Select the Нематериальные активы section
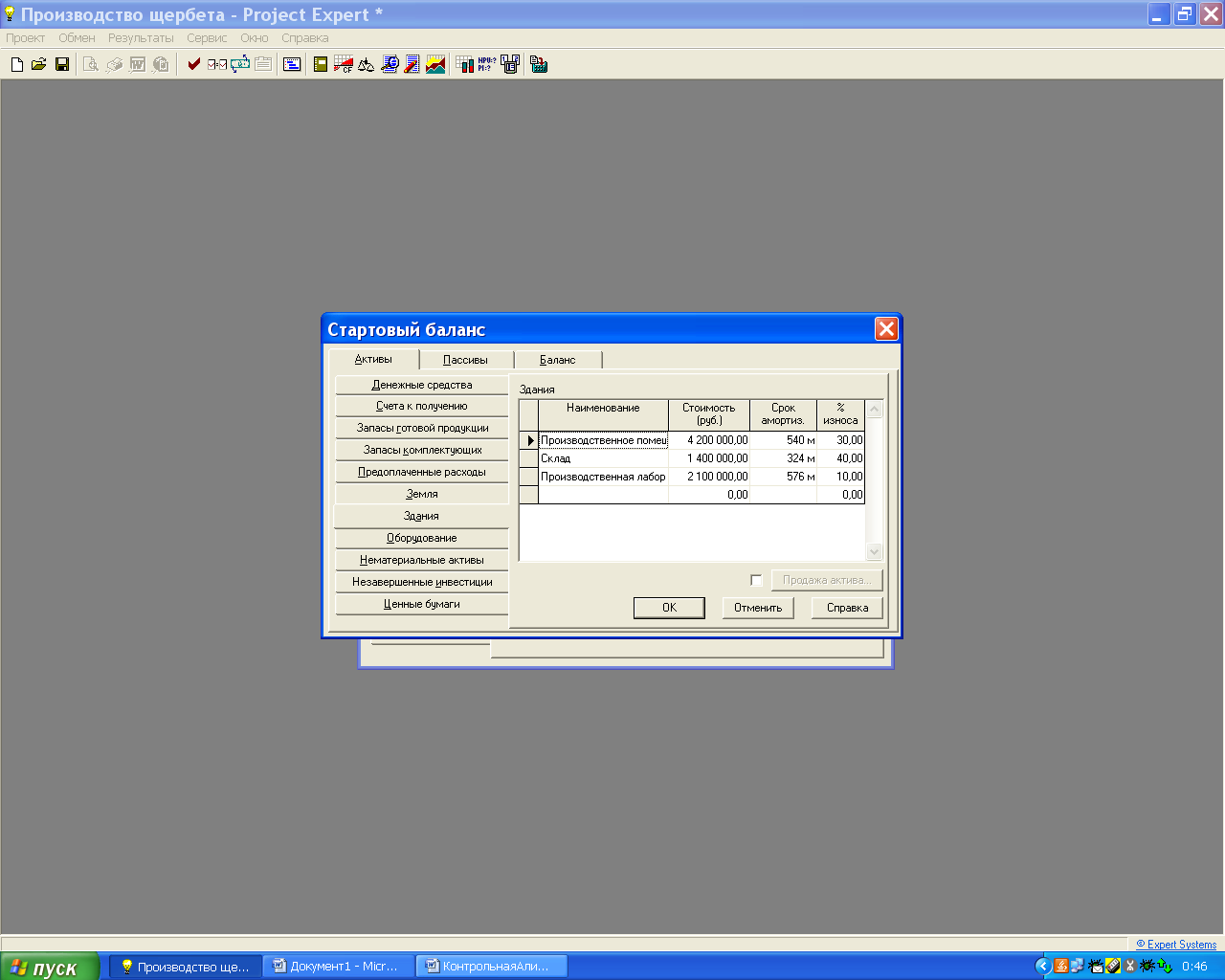Viewport: 1225px width, 980px height. [422, 560]
